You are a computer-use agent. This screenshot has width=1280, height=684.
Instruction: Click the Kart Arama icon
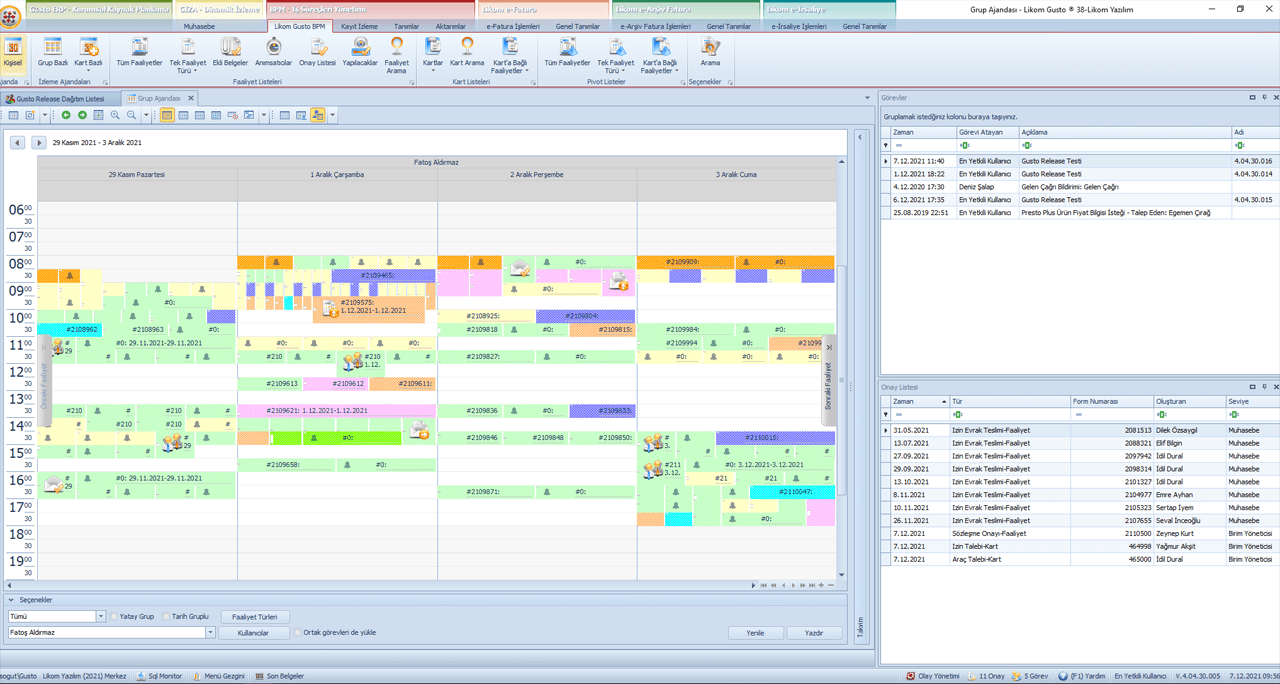(x=467, y=51)
